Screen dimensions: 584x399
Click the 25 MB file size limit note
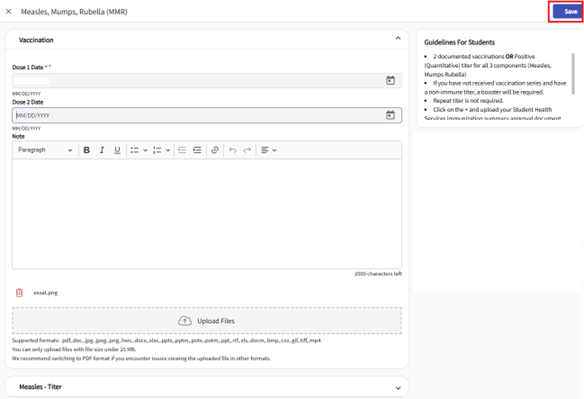[74, 349]
